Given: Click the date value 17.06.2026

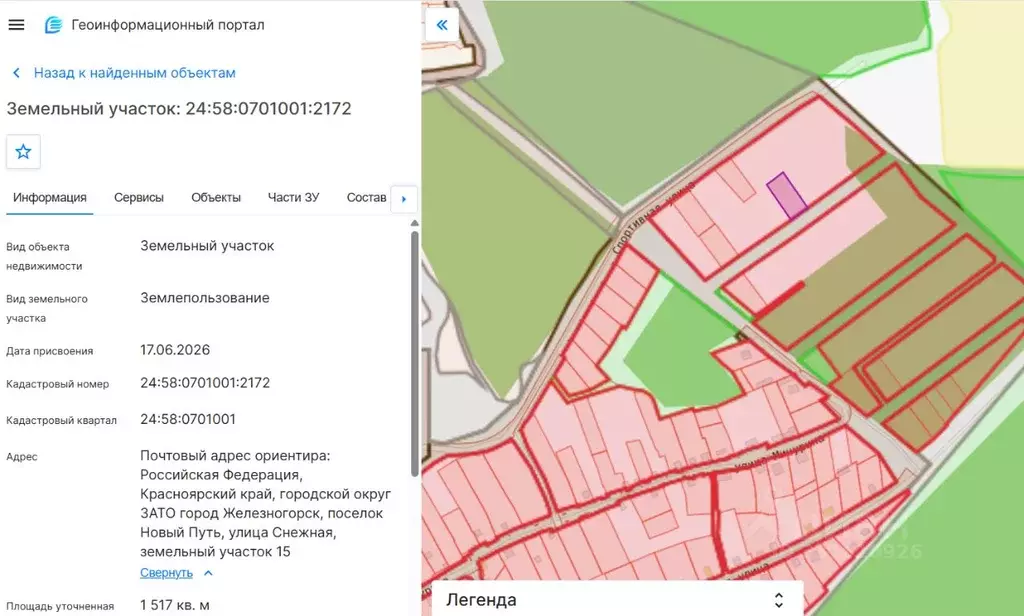Looking at the screenshot, I should (x=175, y=350).
